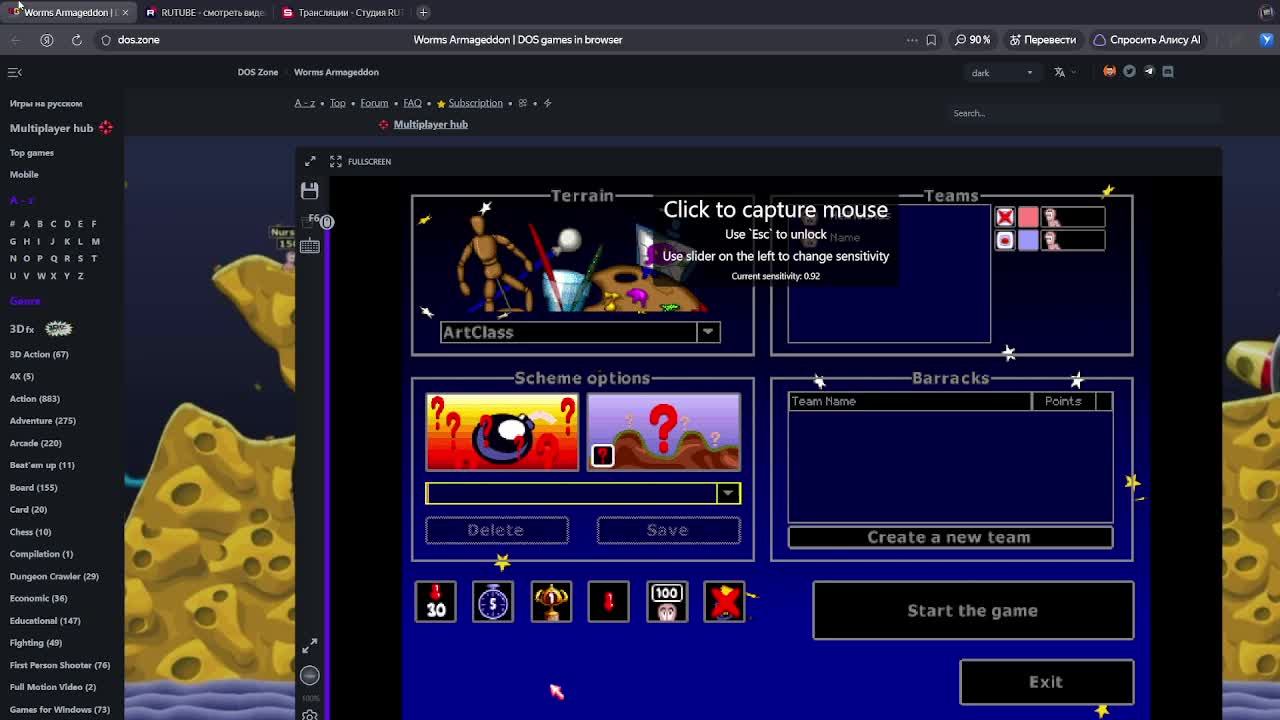Click the scheme Delete button
1280x720 pixels.
coord(497,530)
